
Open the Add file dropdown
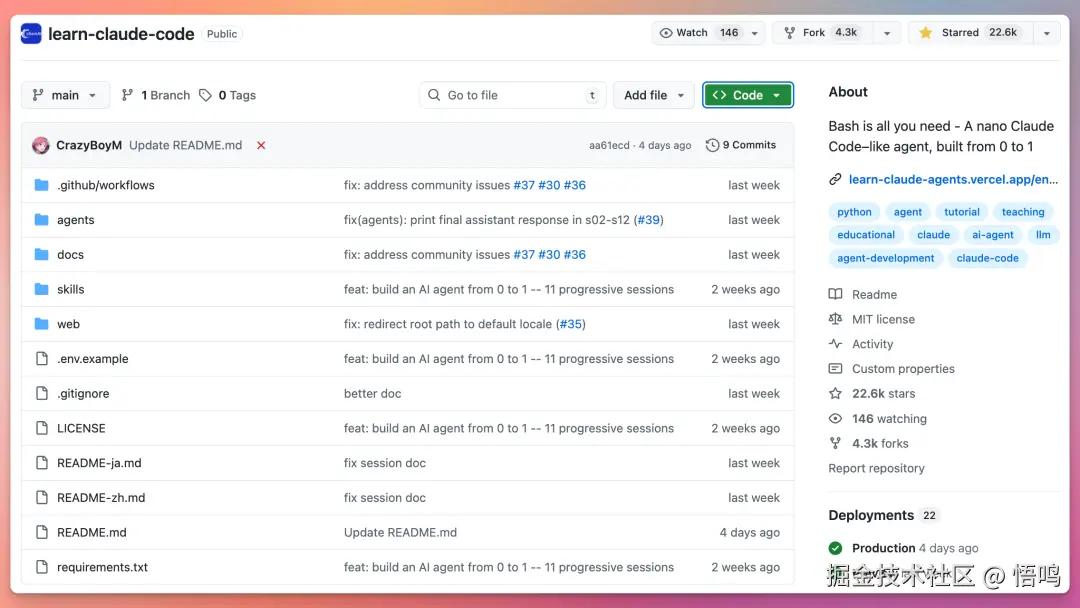click(x=654, y=95)
